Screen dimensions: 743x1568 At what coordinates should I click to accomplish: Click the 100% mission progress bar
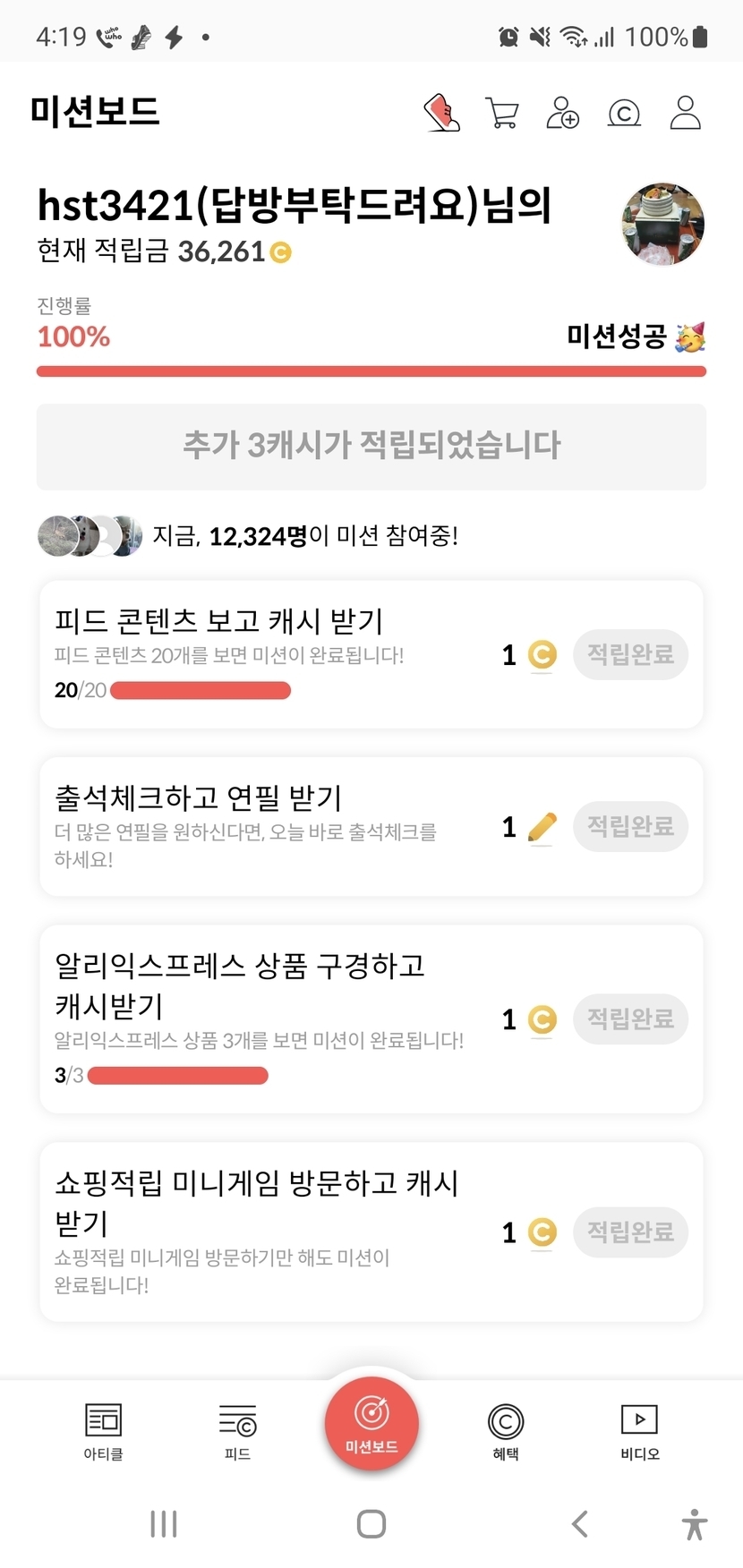pyautogui.click(x=371, y=371)
